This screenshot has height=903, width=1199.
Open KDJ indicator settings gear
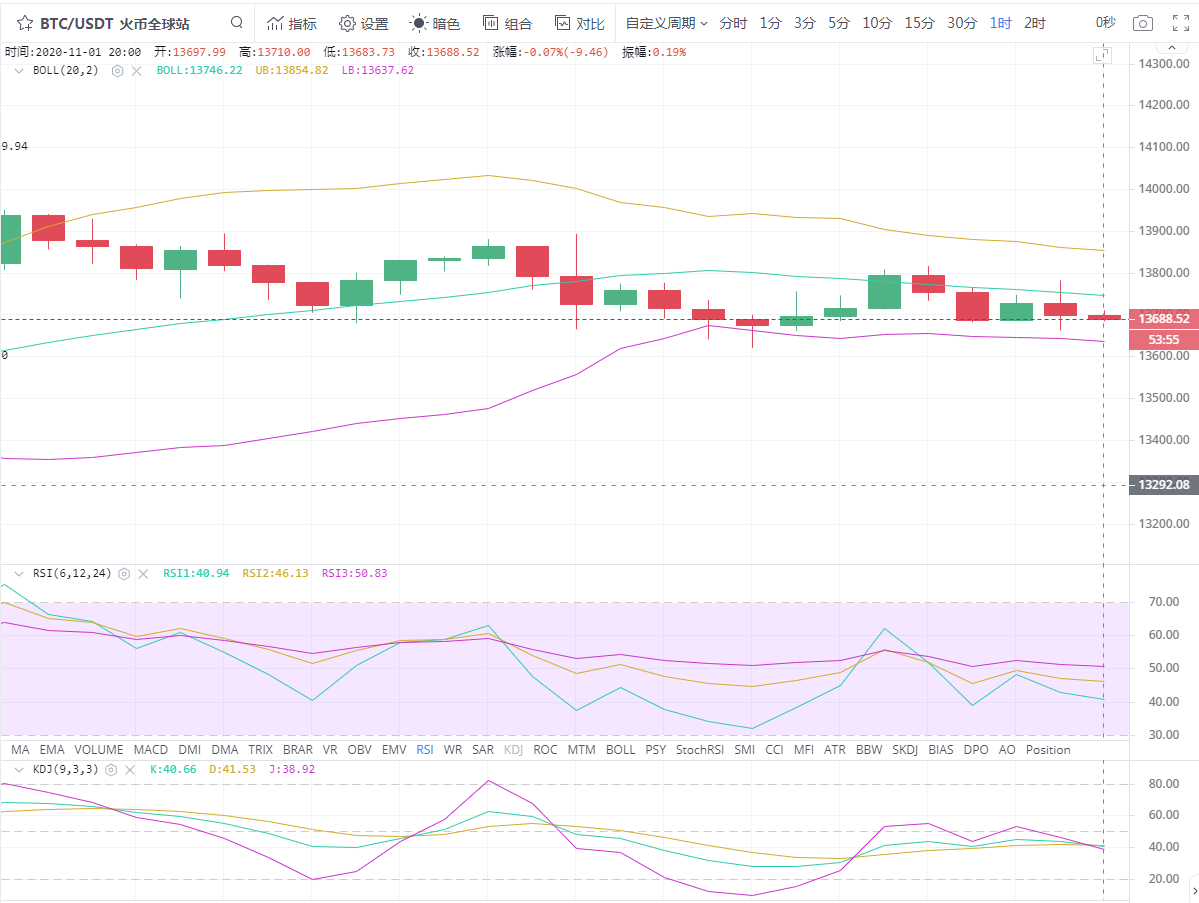(111, 770)
